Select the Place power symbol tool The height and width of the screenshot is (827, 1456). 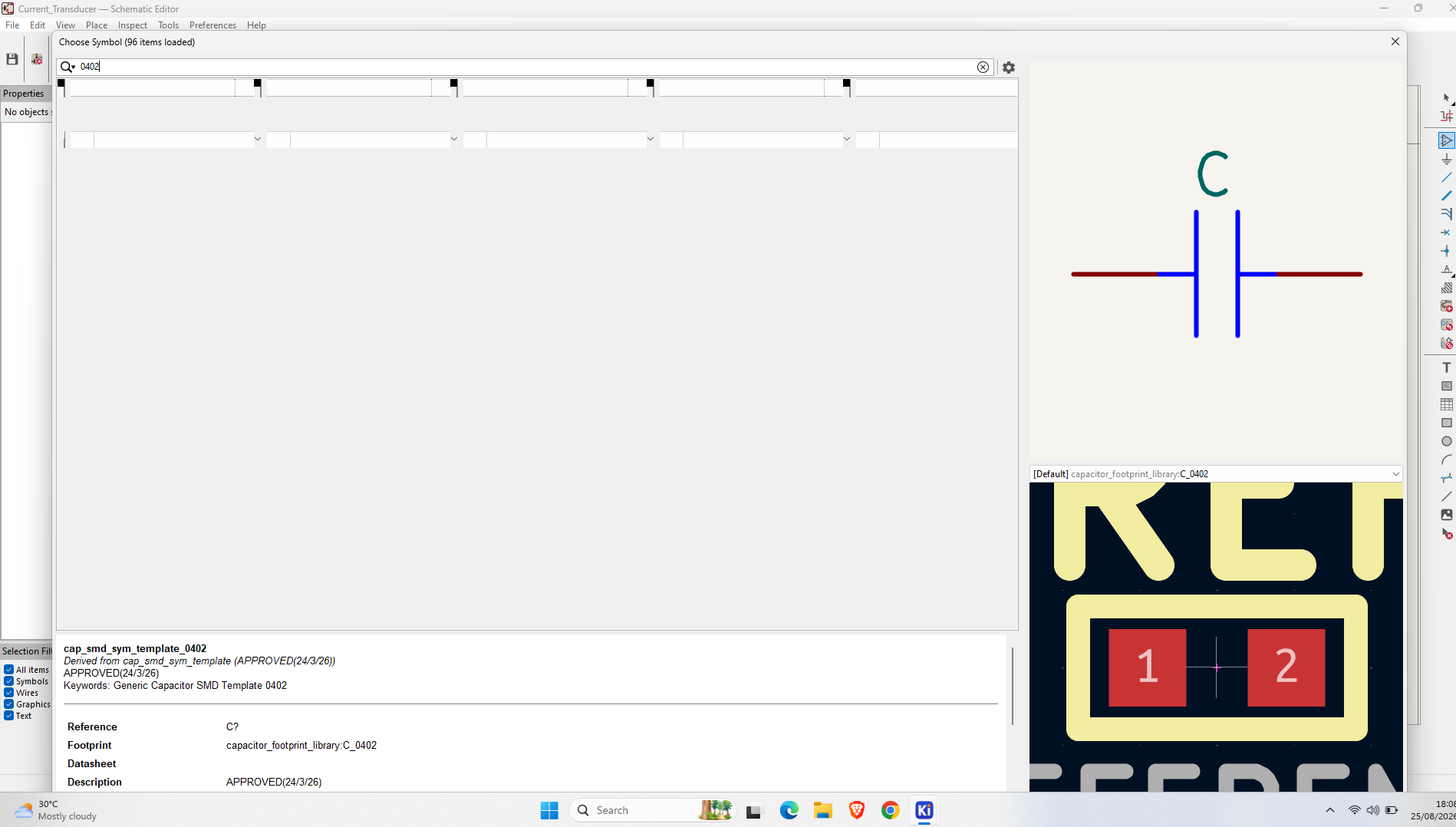click(1446, 160)
